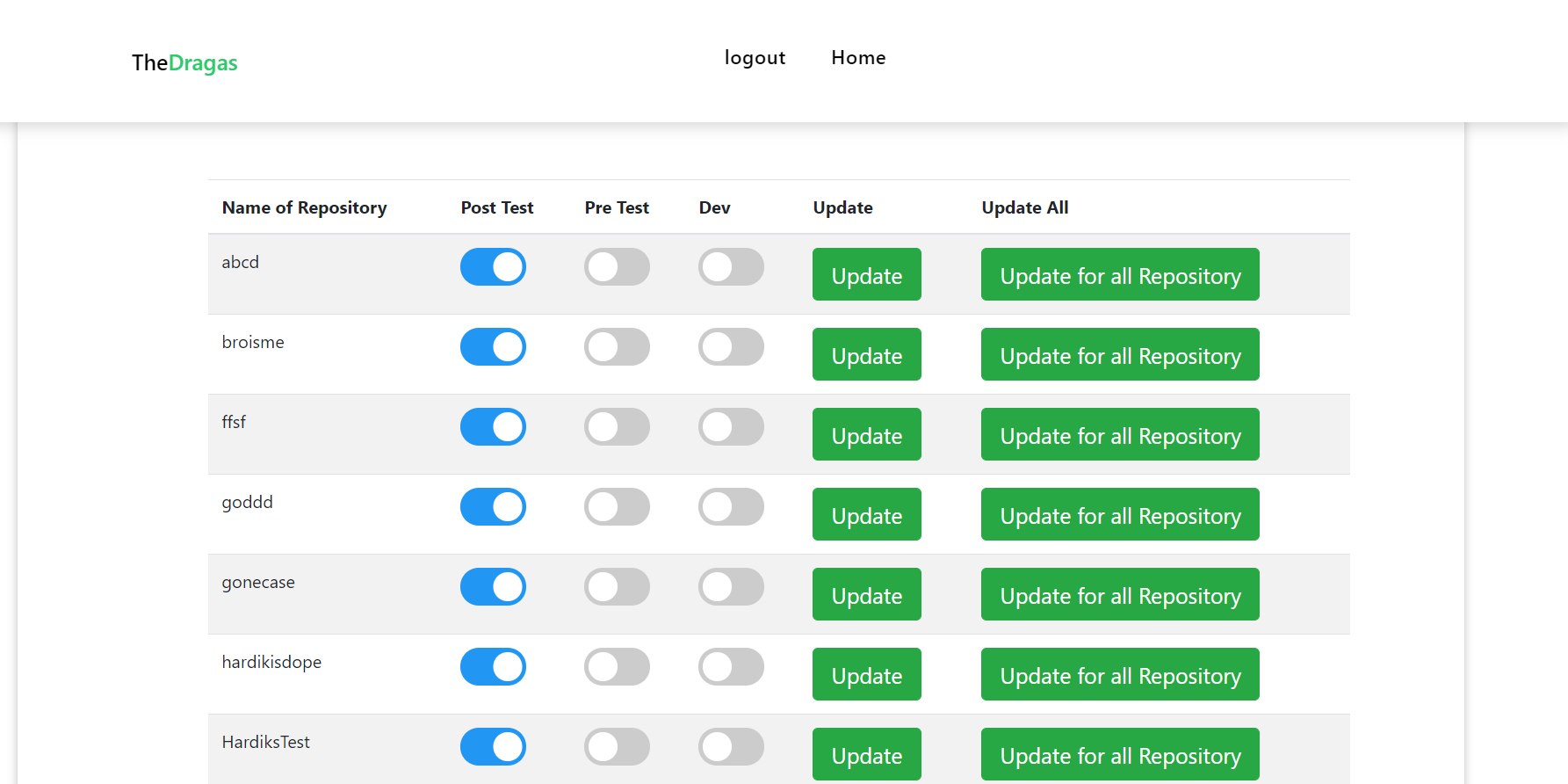Toggle Dev for goddd
The width and height of the screenshot is (1568, 784).
click(731, 506)
